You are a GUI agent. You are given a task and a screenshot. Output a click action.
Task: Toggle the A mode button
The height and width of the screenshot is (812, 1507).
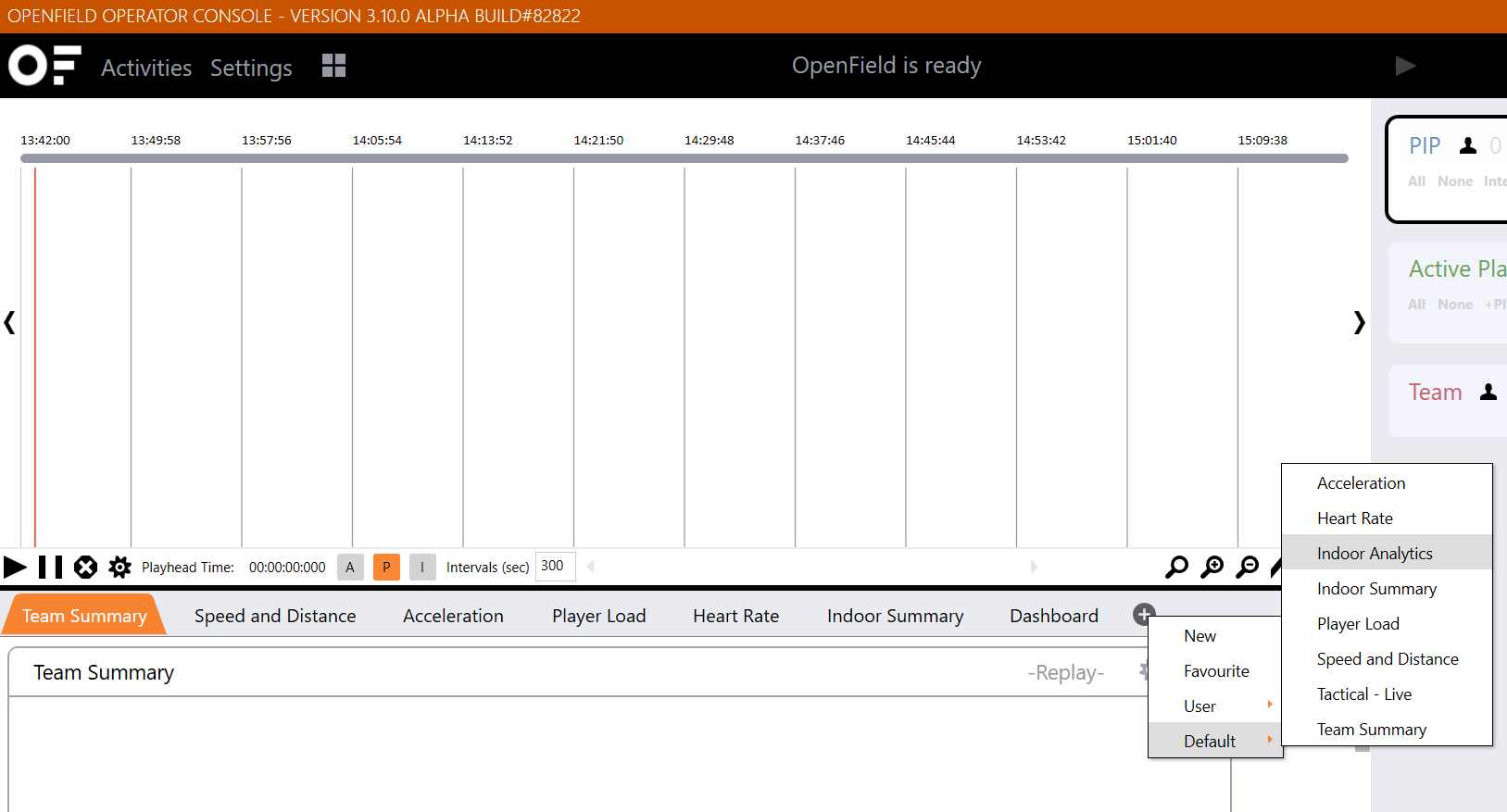point(350,567)
